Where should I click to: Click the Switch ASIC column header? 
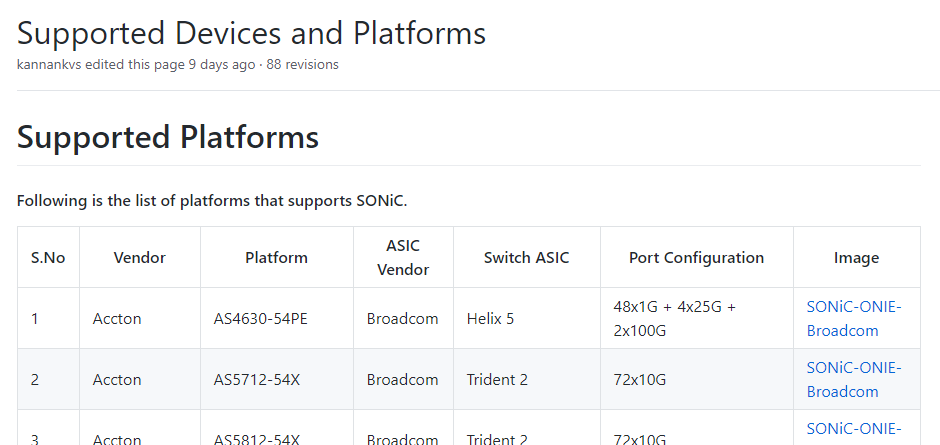point(526,258)
